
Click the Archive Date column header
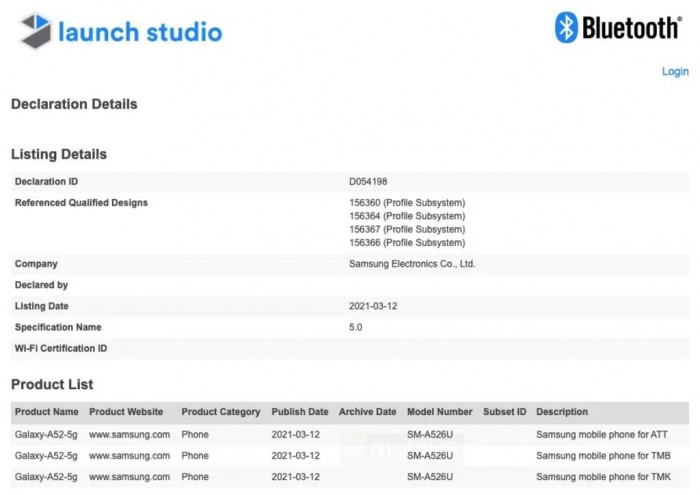click(x=367, y=412)
